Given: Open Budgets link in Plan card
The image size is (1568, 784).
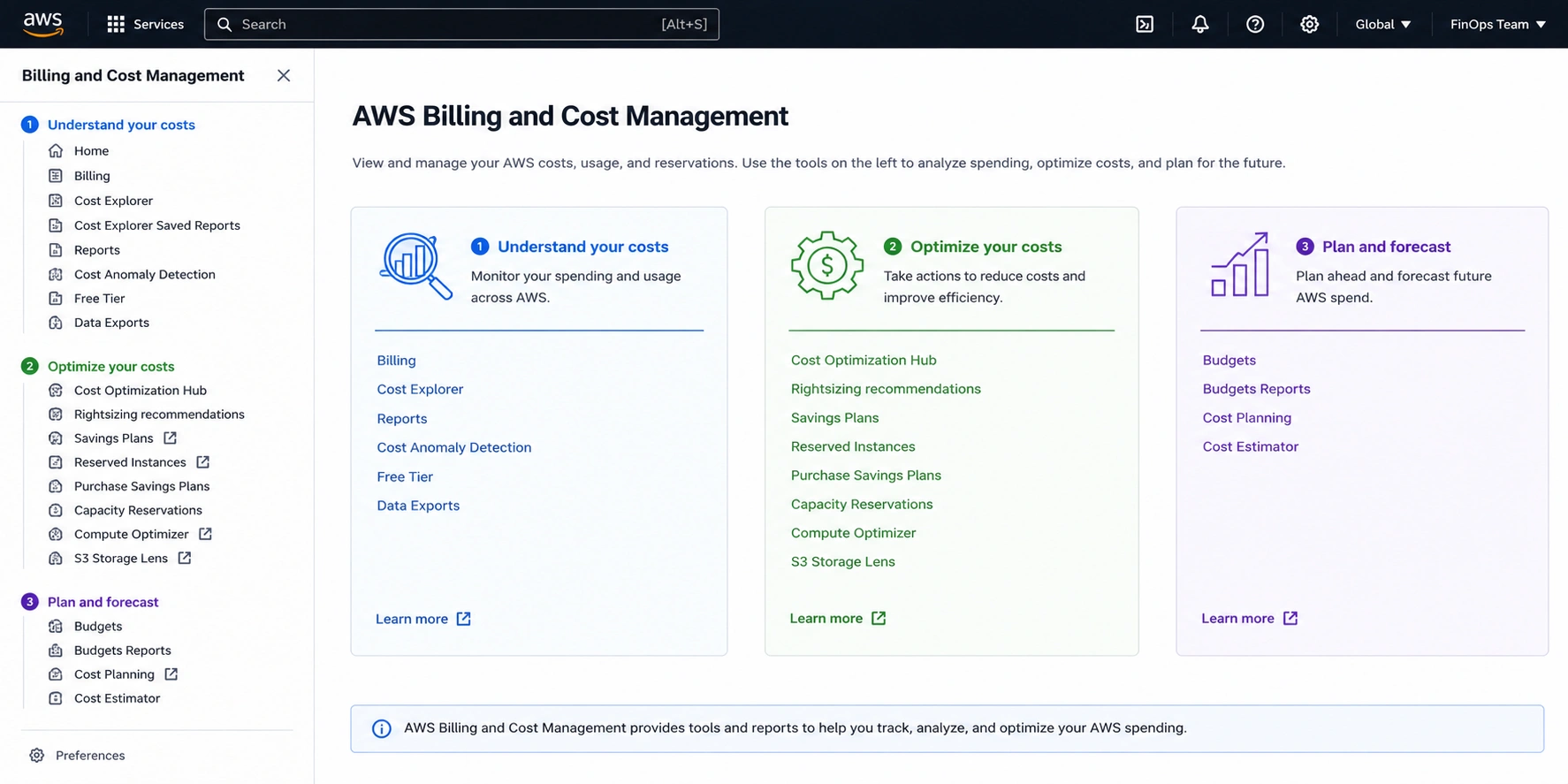Looking at the screenshot, I should 1229,360.
